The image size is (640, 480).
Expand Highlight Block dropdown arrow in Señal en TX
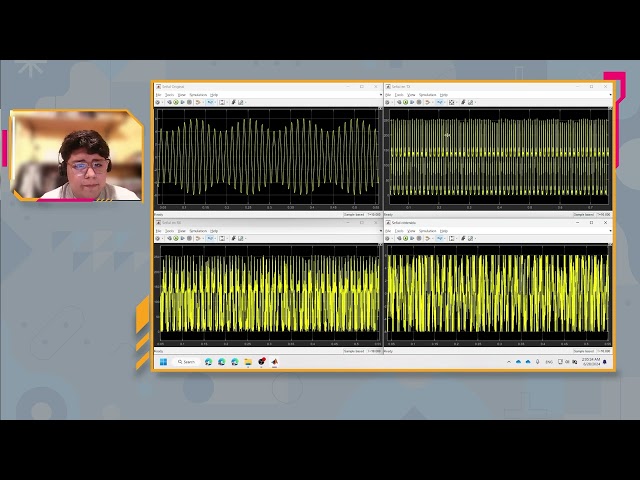433,102
